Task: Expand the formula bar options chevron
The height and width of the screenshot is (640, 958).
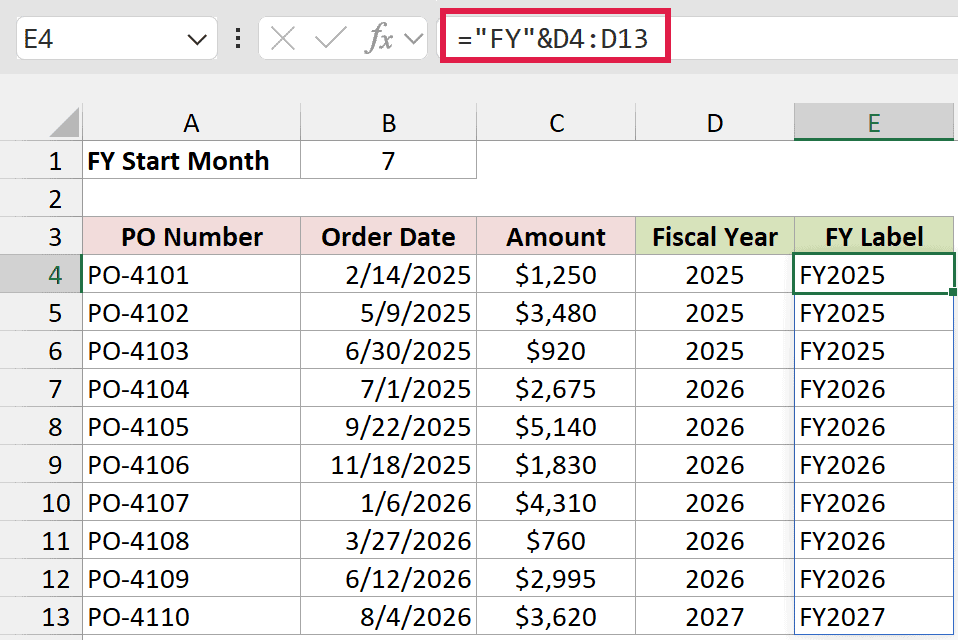Action: pyautogui.click(x=414, y=40)
